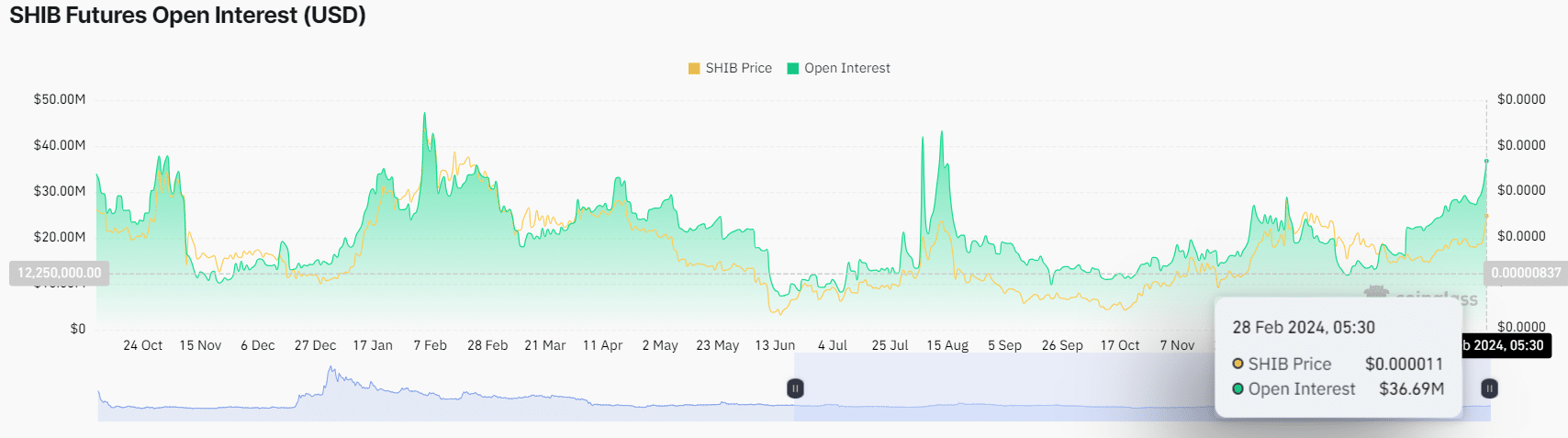
Task: Click the 0.00000837 price axis label
Action: (1525, 273)
